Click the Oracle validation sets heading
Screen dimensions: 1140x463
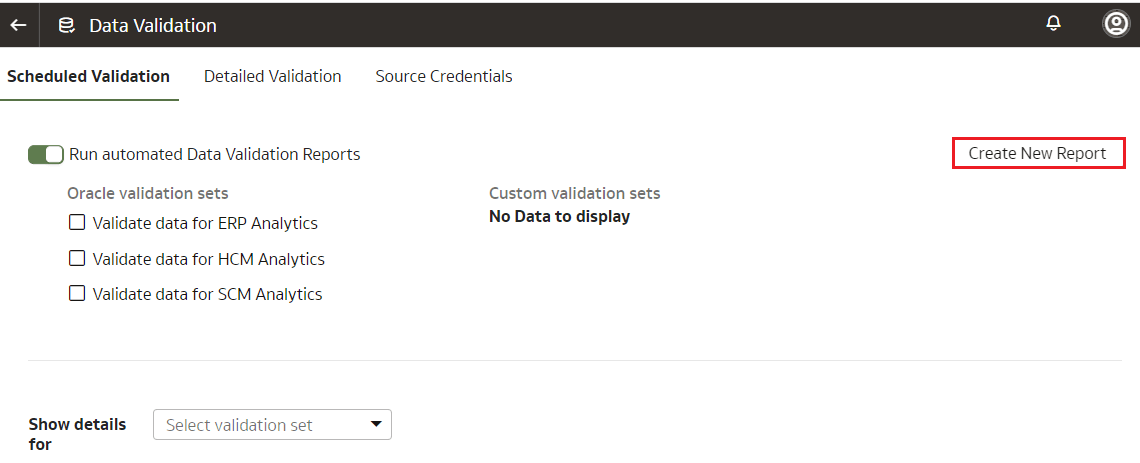(147, 193)
